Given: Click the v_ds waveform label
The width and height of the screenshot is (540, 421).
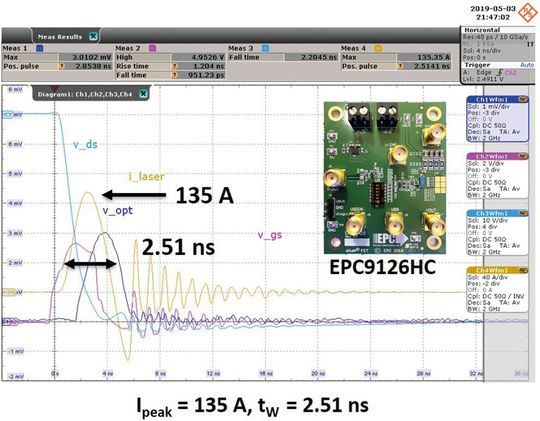Looking at the screenshot, I should coord(85,144).
